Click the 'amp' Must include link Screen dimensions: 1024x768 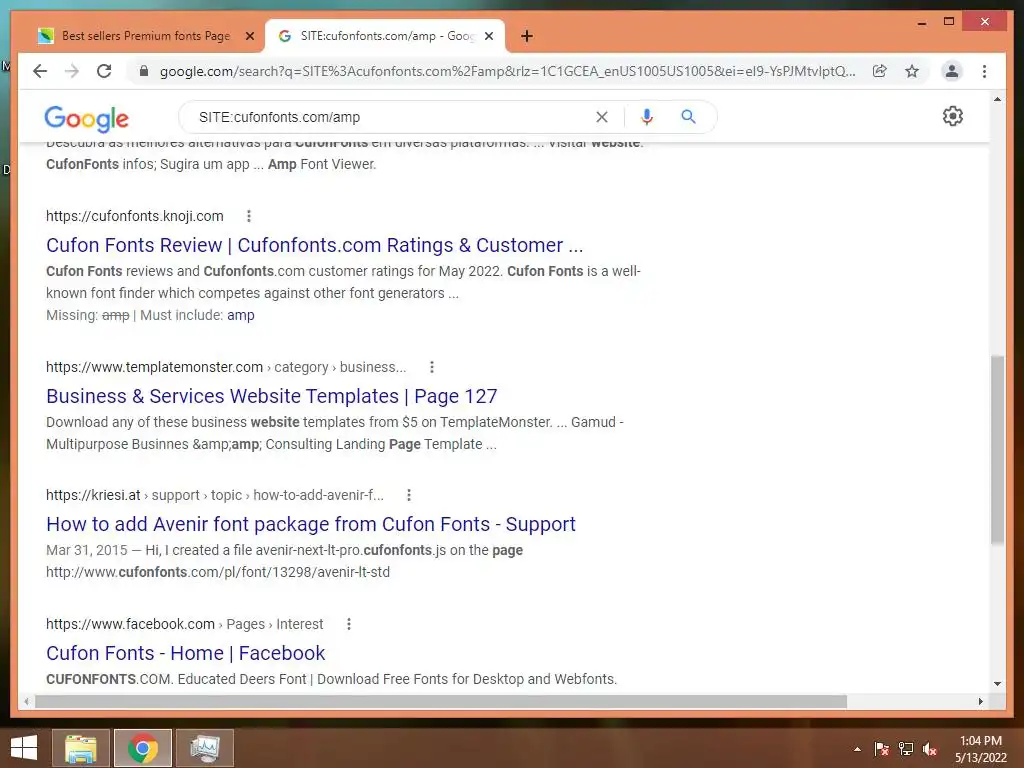pos(240,315)
